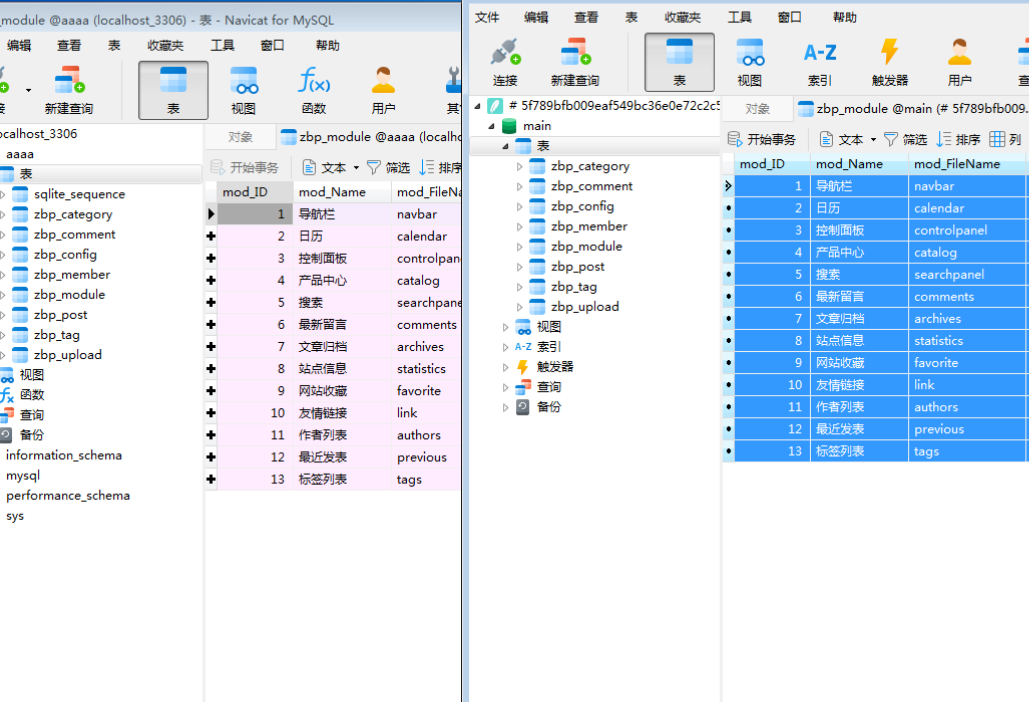Click row 13 indicator in left grid
The height and width of the screenshot is (702, 1029).
pos(211,479)
